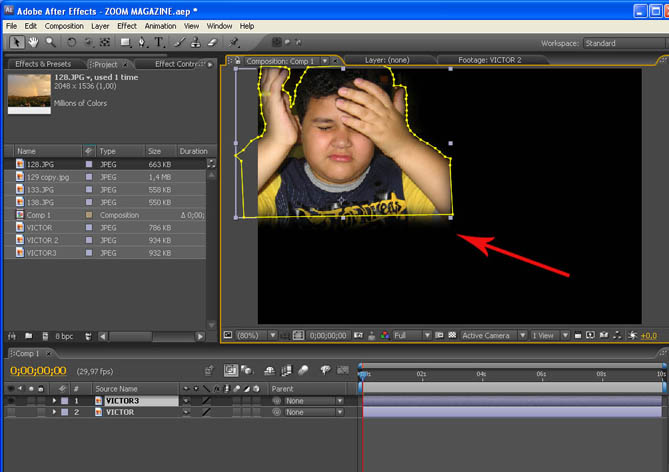Select the 129 copy.jpg file in Project list
Image resolution: width=669 pixels, height=472 pixels.
click(49, 176)
